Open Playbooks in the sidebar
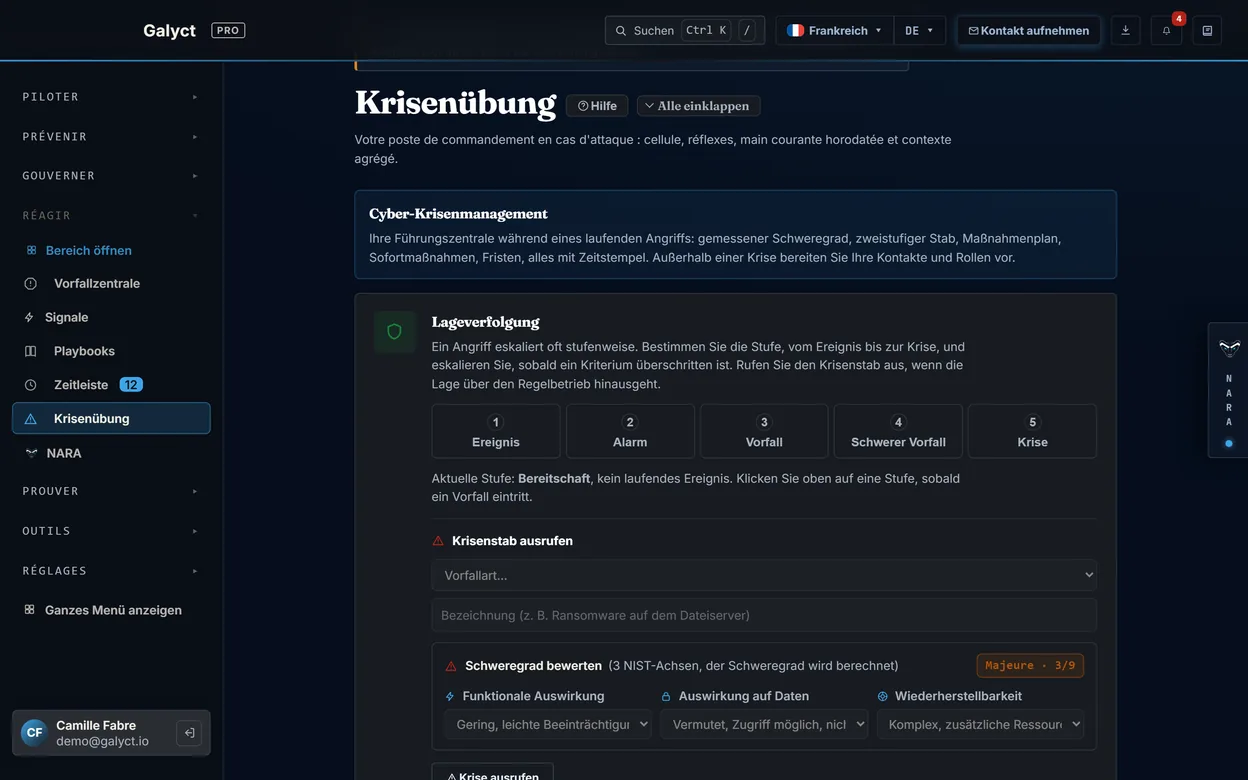 click(x=111, y=351)
